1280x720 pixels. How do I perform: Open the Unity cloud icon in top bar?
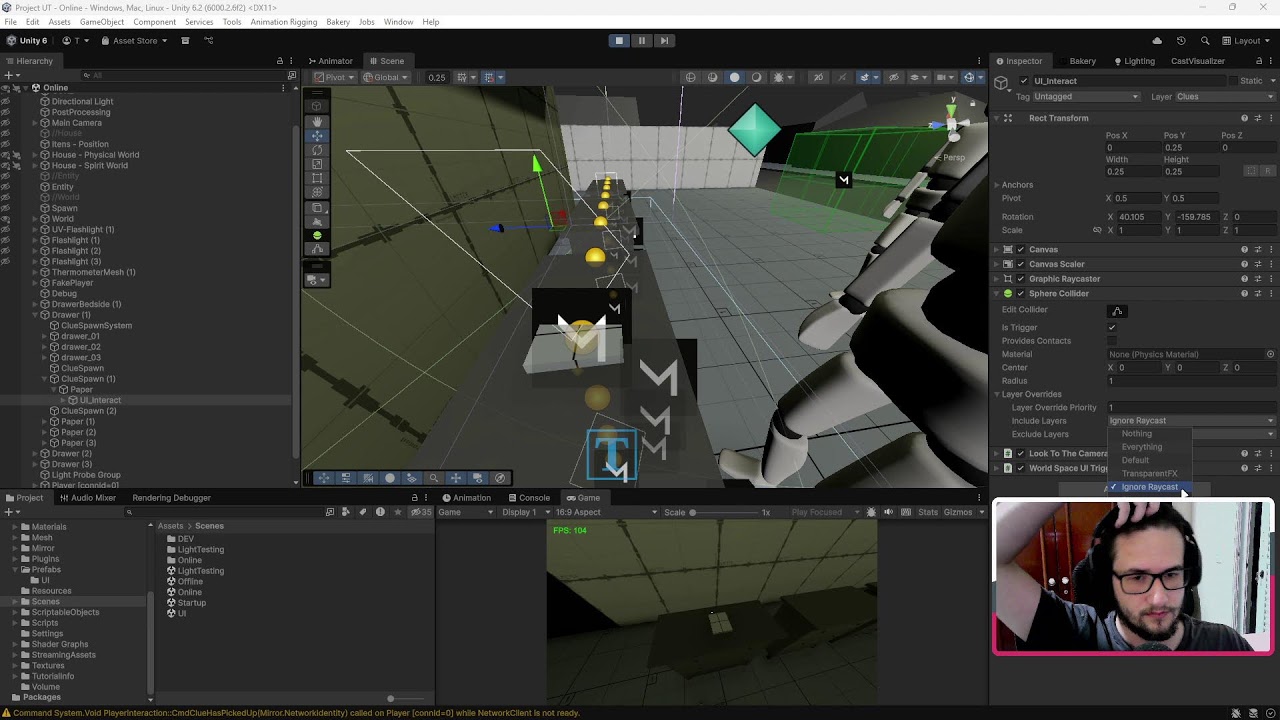pos(1157,41)
